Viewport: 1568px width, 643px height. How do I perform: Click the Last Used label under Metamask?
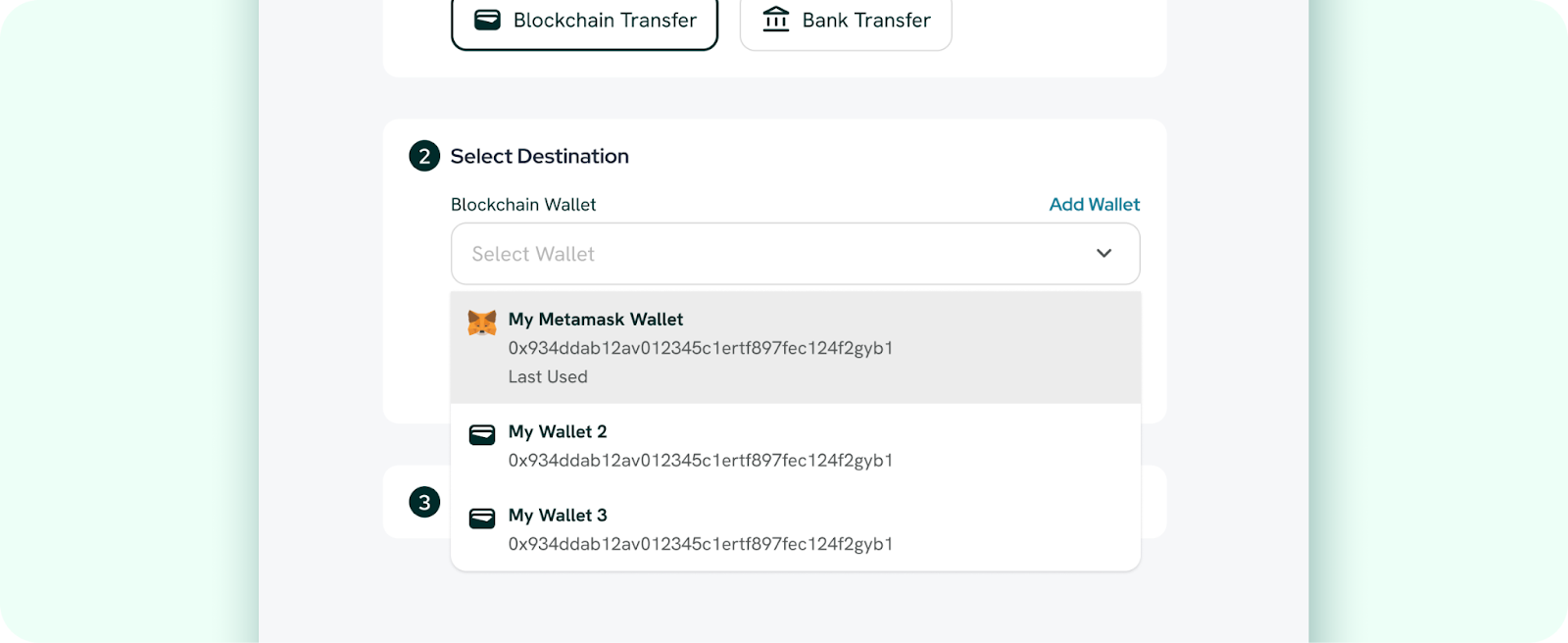click(x=548, y=376)
